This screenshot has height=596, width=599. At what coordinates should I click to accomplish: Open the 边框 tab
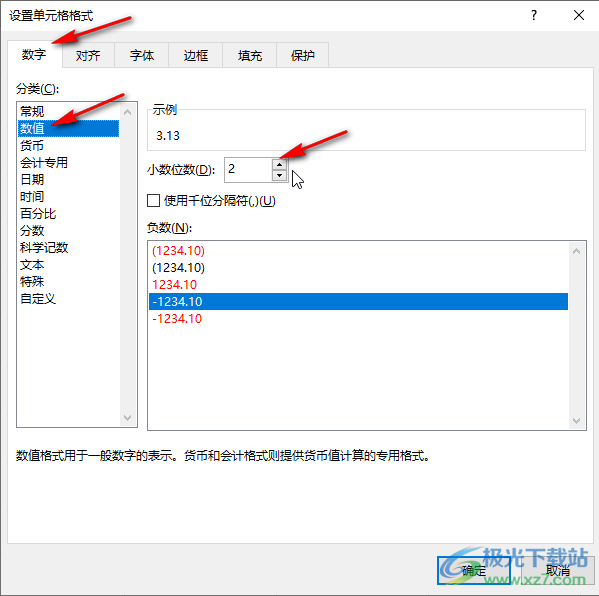[196, 56]
